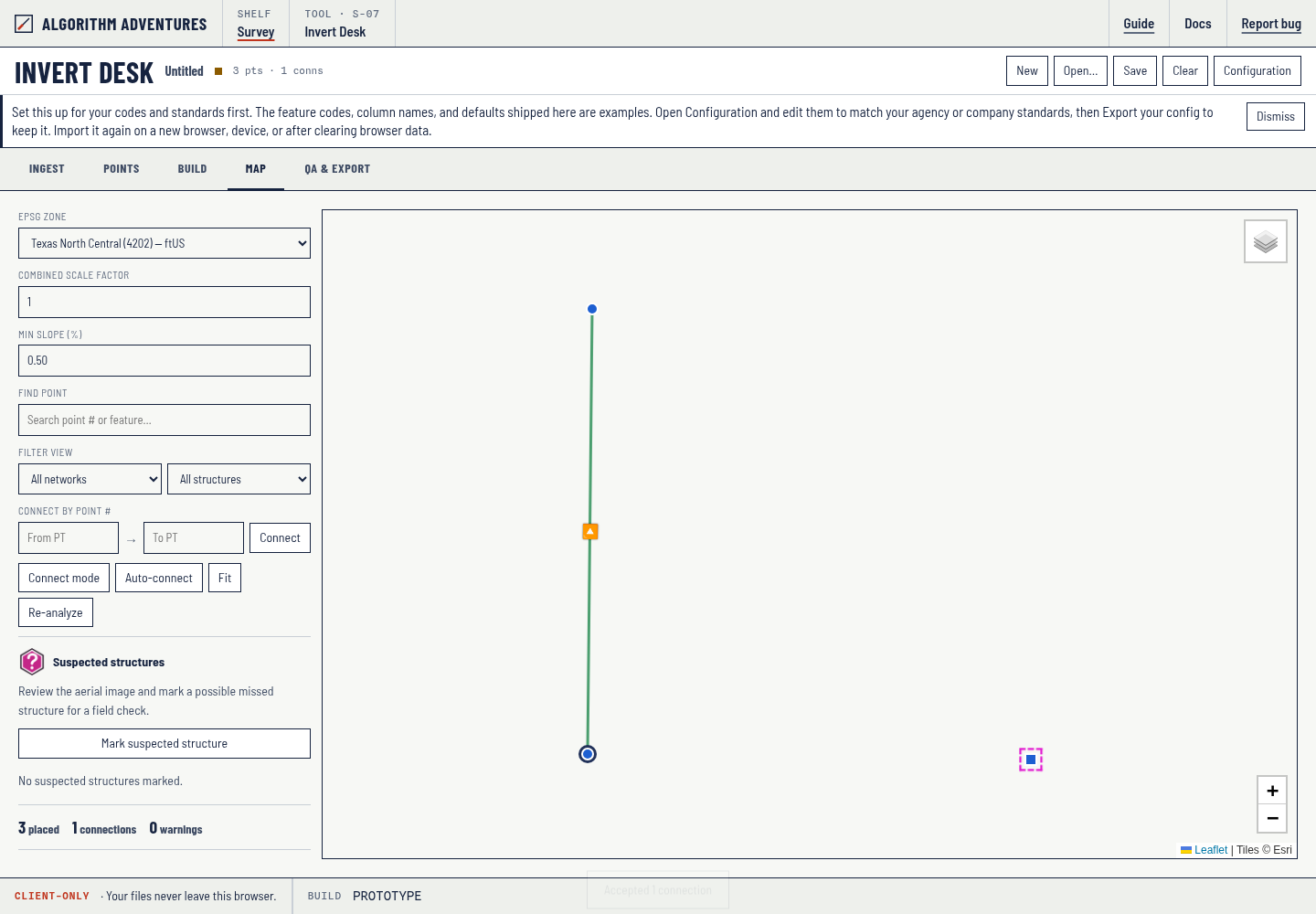Dismiss the setup notice banner

click(x=1276, y=117)
